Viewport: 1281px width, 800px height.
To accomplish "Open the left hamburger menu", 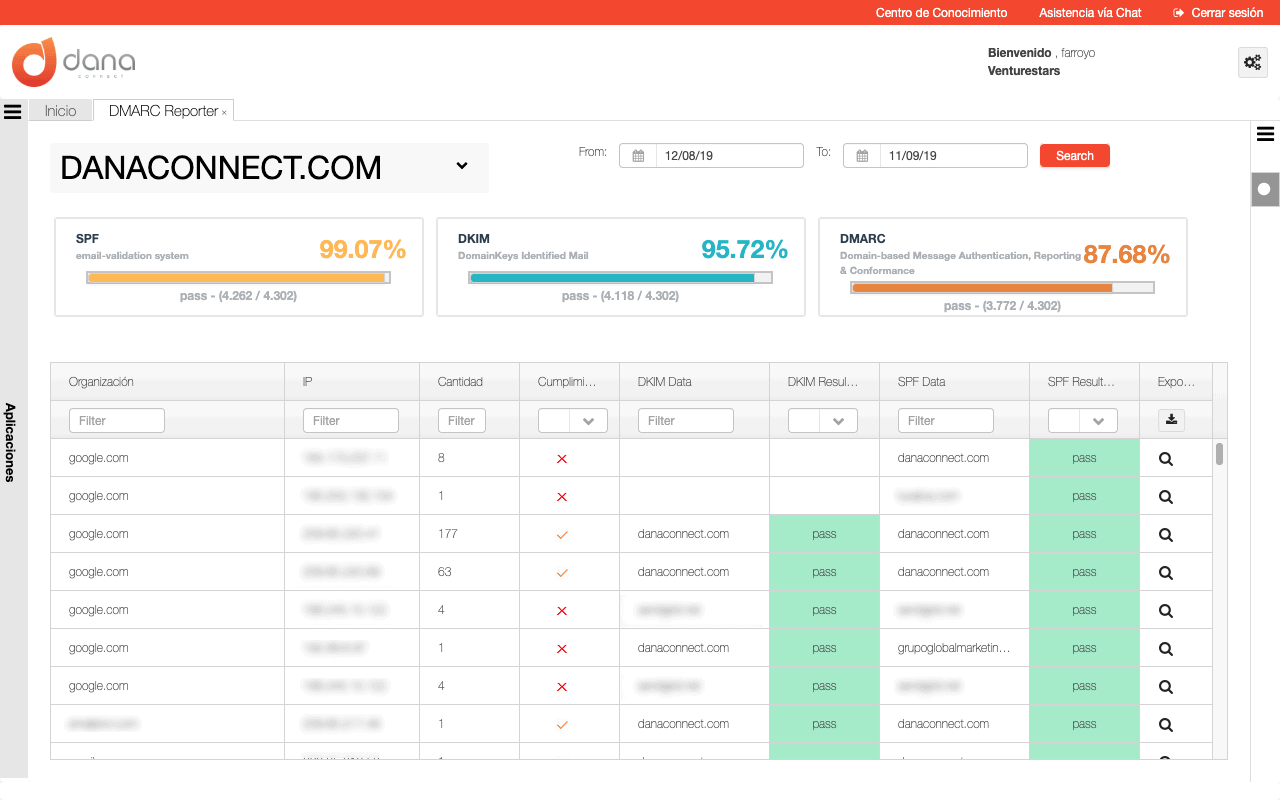I will [13, 111].
